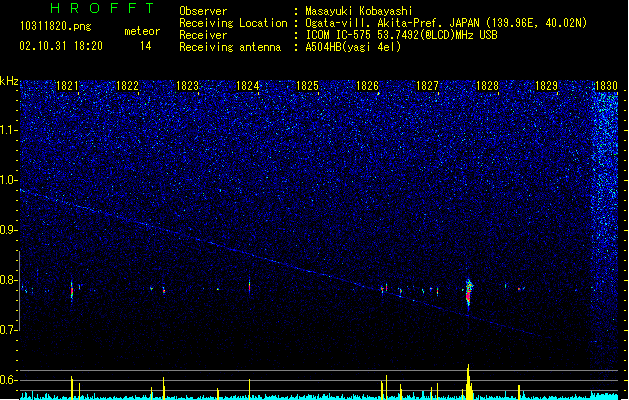The image size is (629, 400).
Task: Click the 1828 time axis marker
Action: [x=487, y=86]
